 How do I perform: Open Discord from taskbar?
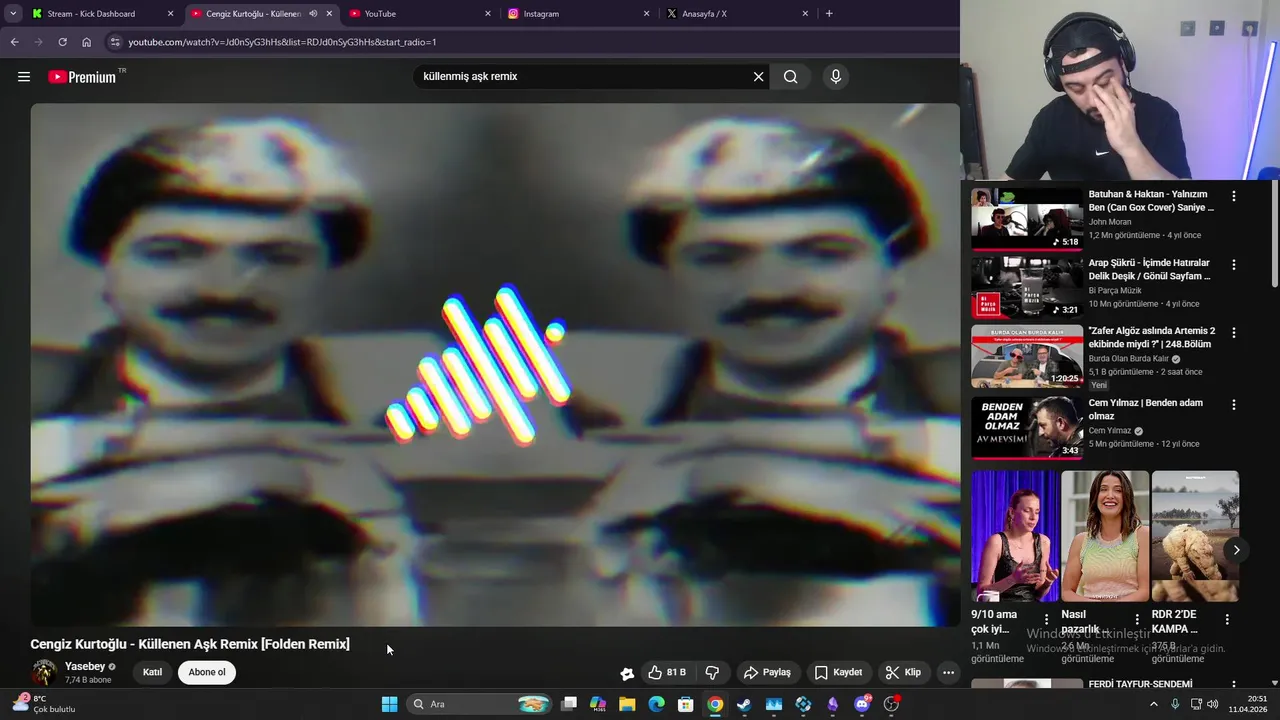coord(862,704)
